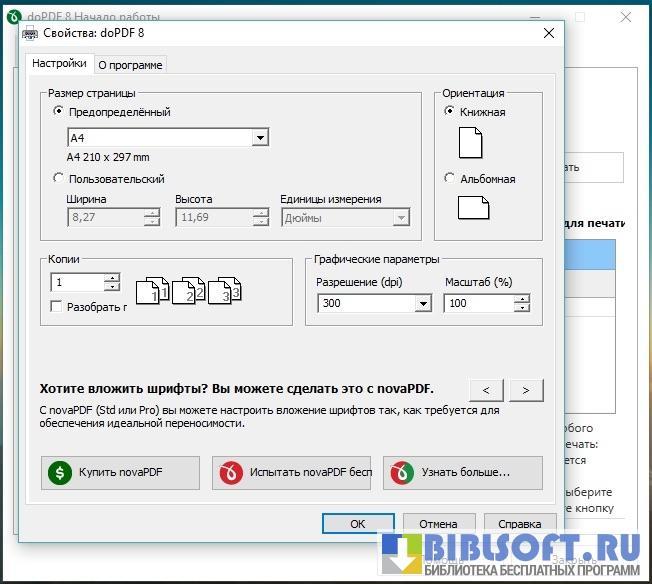Image resolution: width=652 pixels, height=584 pixels.
Task: Click the green dollar icon on Купить novaPDF
Action: (60, 472)
